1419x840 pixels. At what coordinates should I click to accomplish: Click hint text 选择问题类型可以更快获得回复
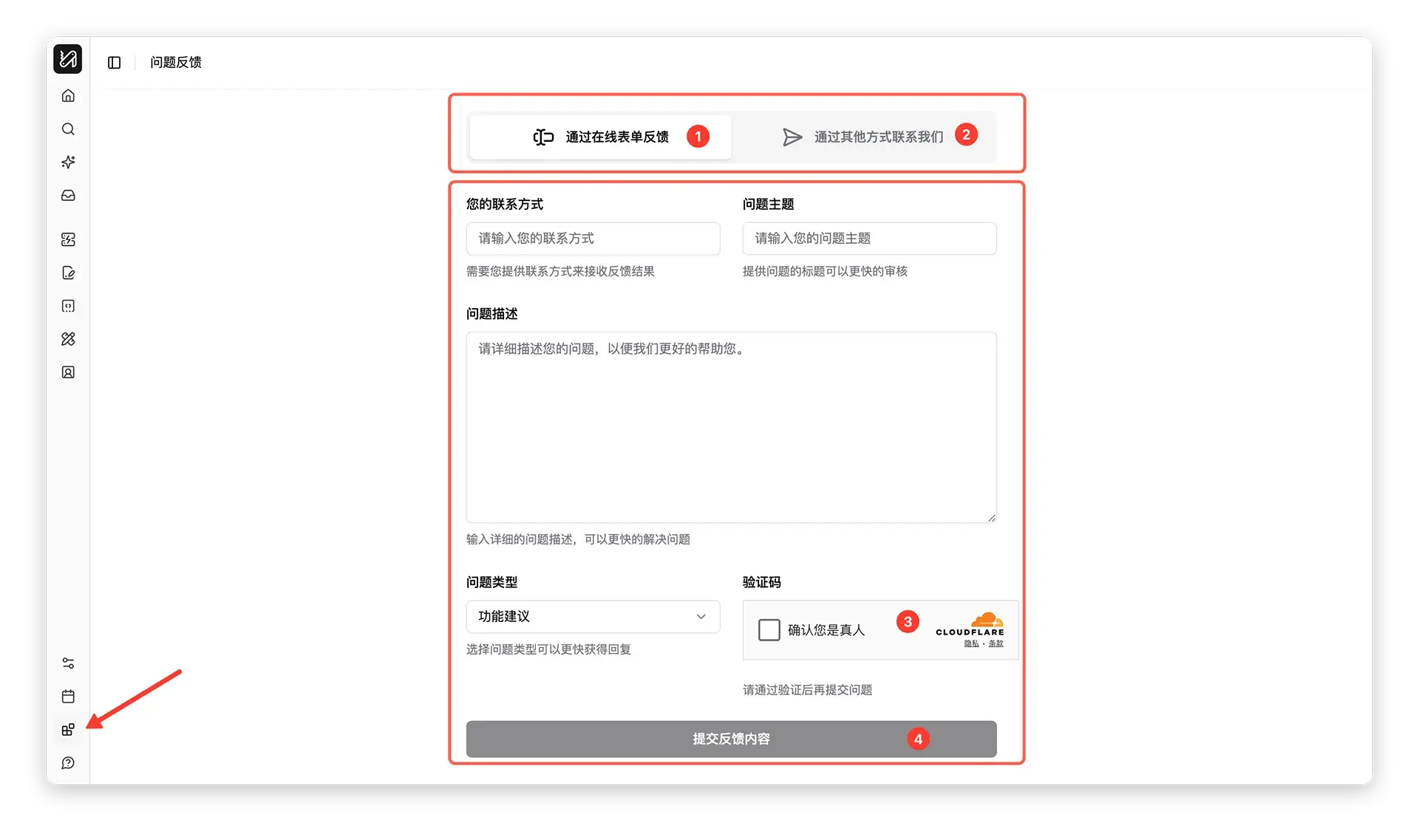point(548,649)
